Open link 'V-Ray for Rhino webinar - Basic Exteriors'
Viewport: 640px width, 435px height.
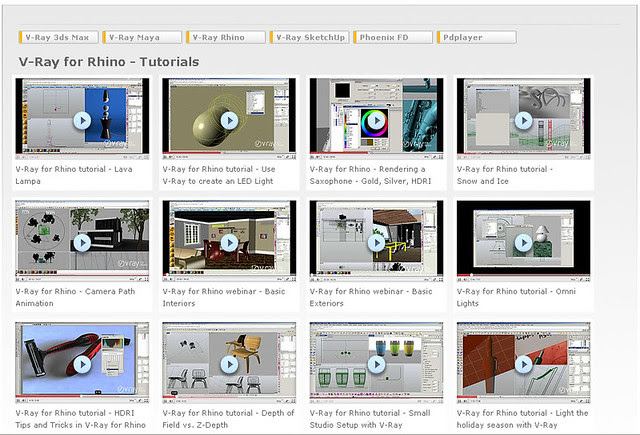point(371,297)
